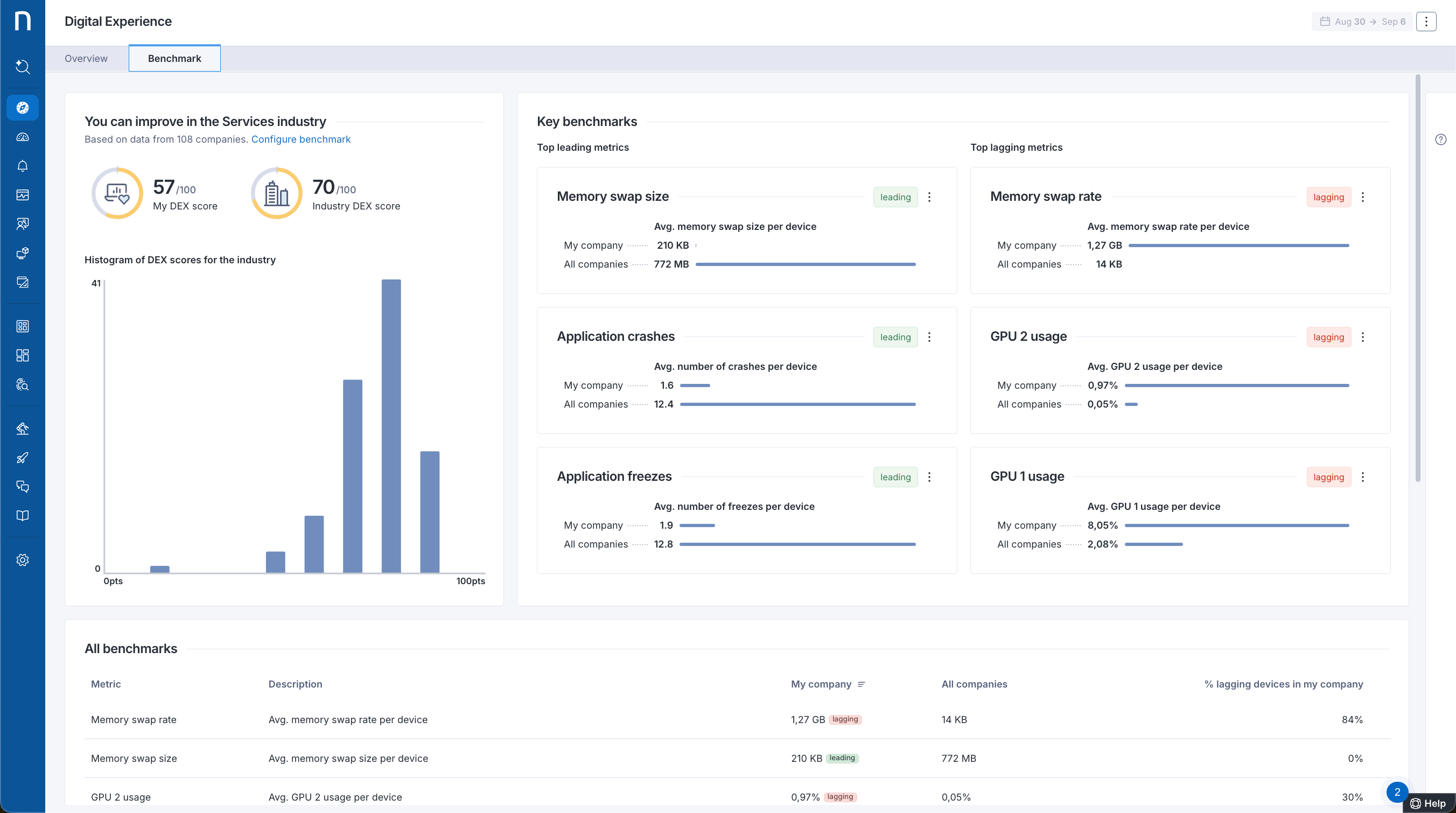The image size is (1456, 813).
Task: Switch to the Overview tab
Action: (x=86, y=58)
